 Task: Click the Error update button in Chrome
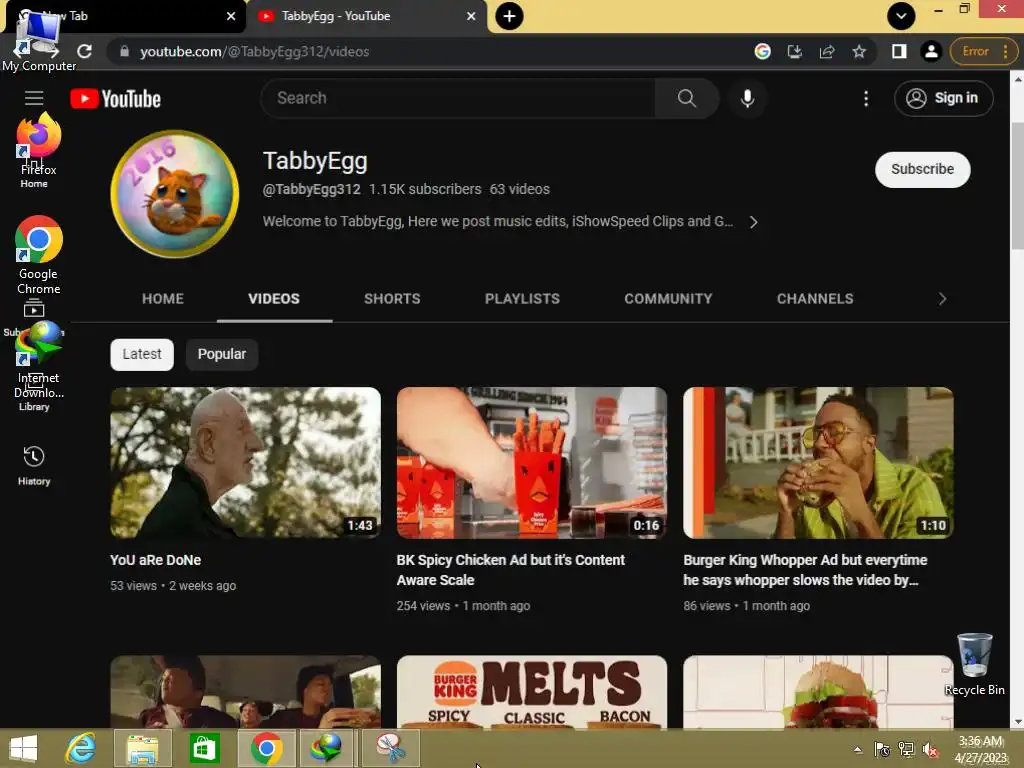tap(984, 51)
